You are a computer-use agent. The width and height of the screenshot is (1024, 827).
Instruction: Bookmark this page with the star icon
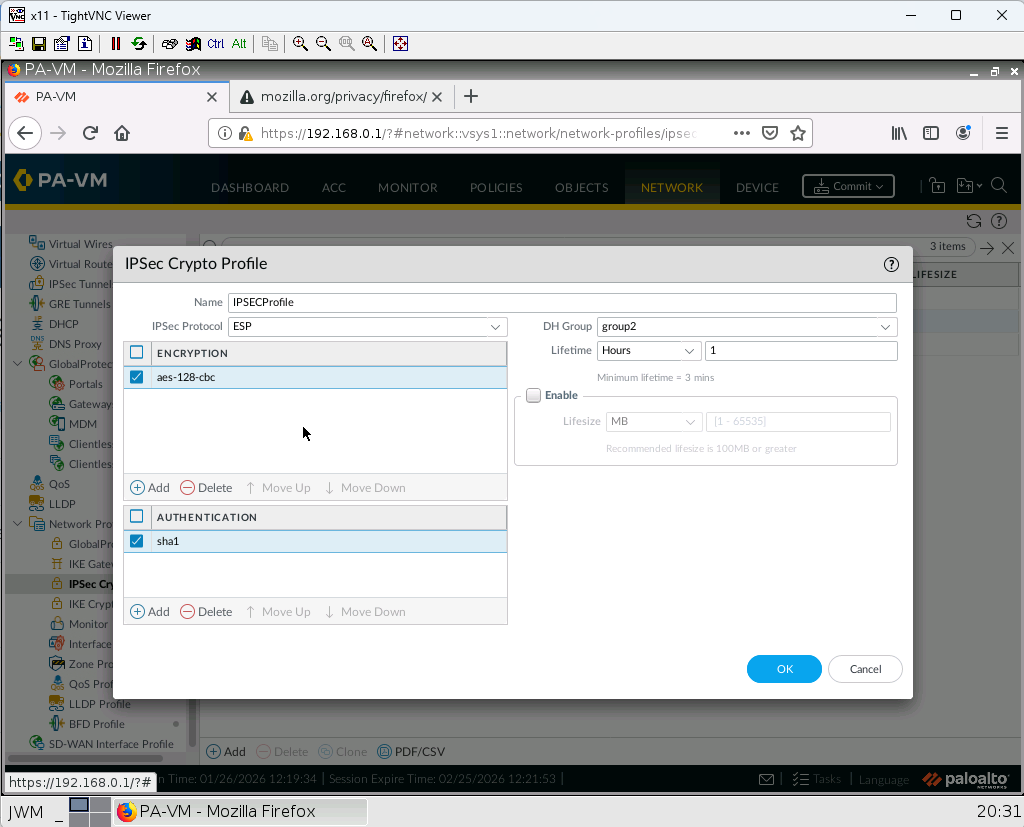[798, 133]
